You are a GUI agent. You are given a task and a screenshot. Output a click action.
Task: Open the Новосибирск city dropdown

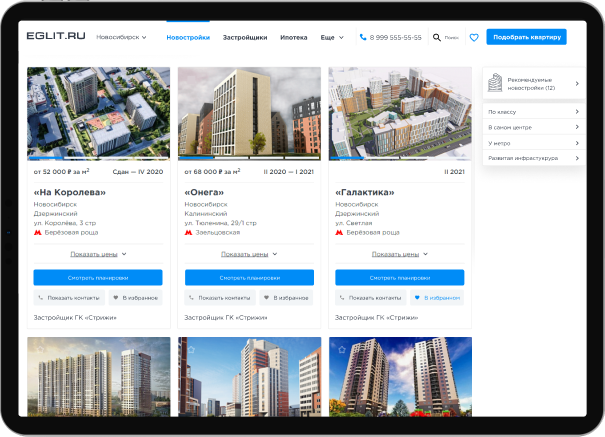pyautogui.click(x=121, y=37)
